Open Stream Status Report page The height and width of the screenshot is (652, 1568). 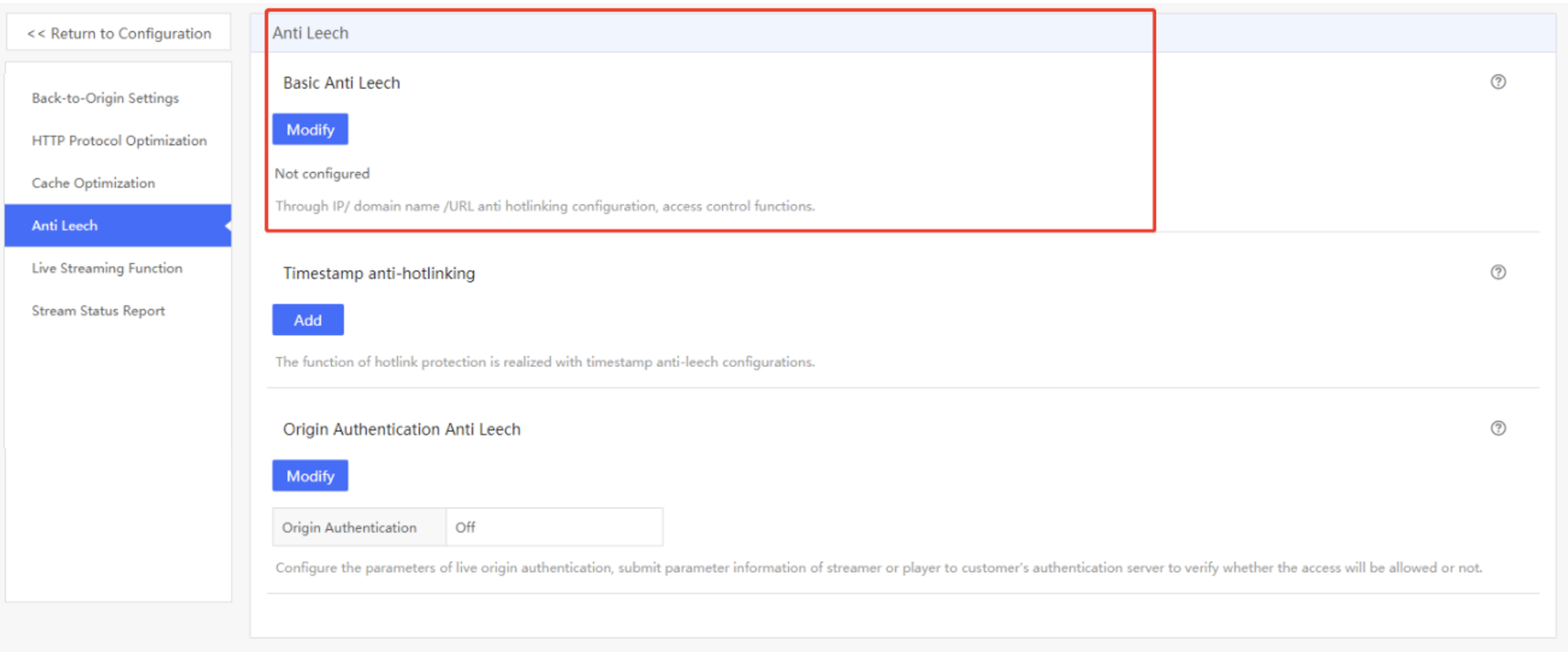(98, 311)
